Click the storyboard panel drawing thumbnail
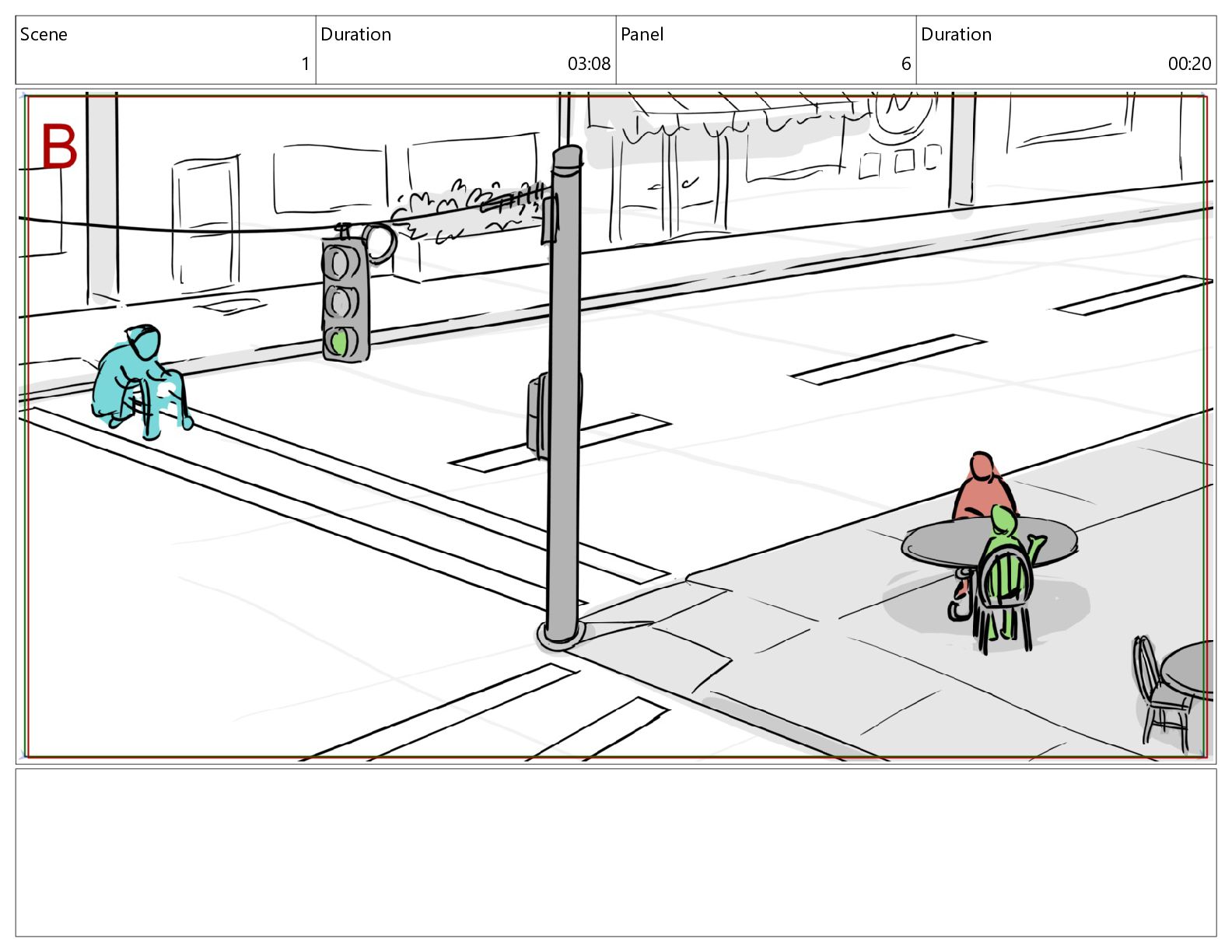 pyautogui.click(x=616, y=425)
